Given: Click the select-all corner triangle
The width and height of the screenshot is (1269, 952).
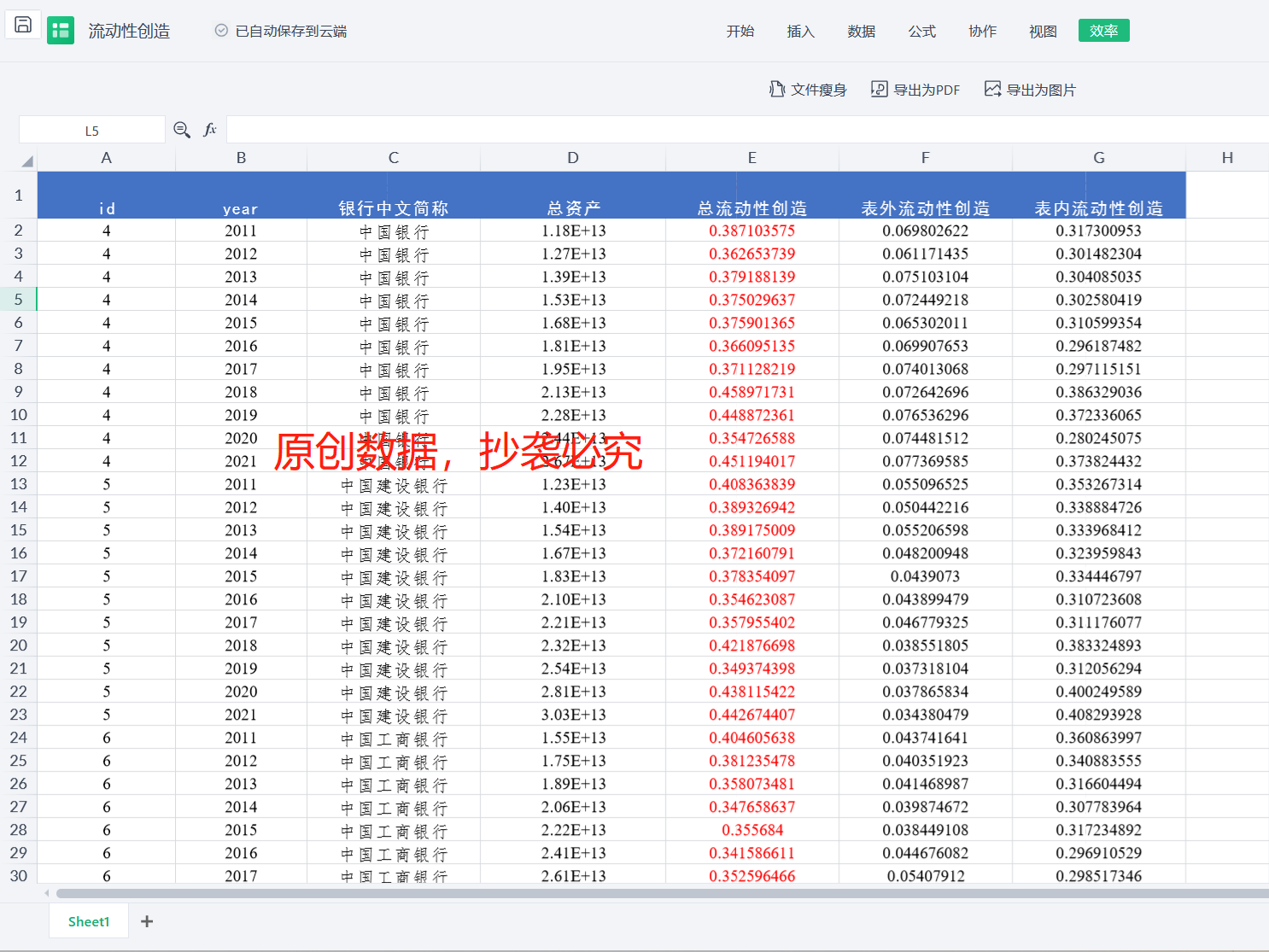Looking at the screenshot, I should pyautogui.click(x=27, y=161).
